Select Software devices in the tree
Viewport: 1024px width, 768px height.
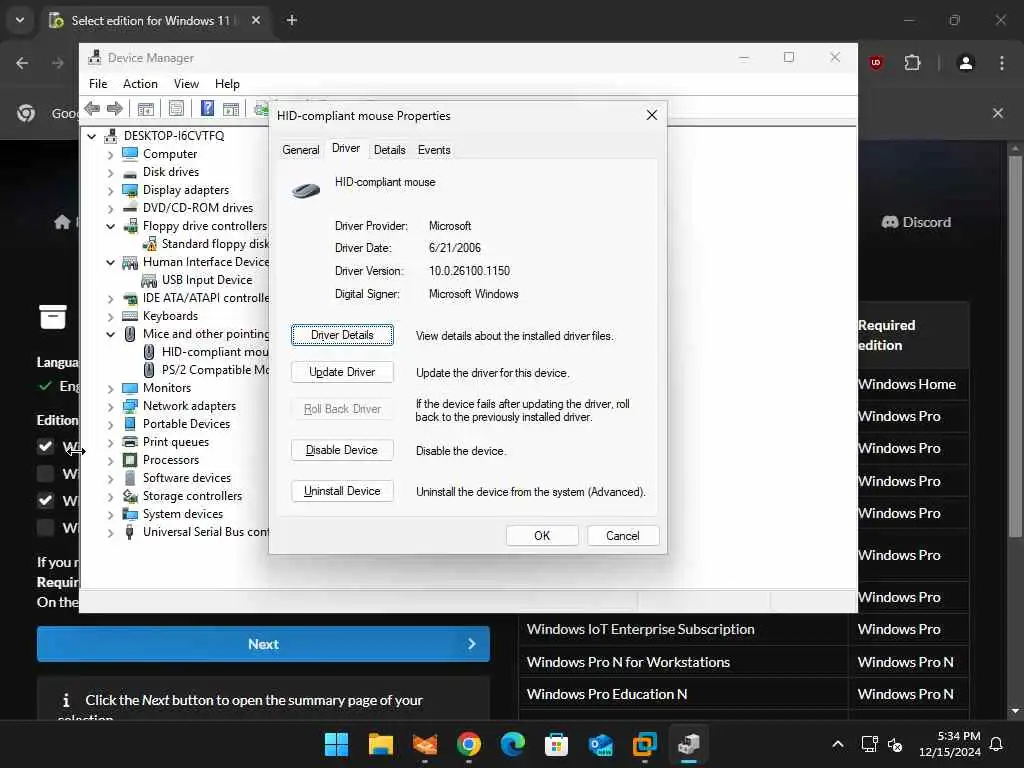187,478
